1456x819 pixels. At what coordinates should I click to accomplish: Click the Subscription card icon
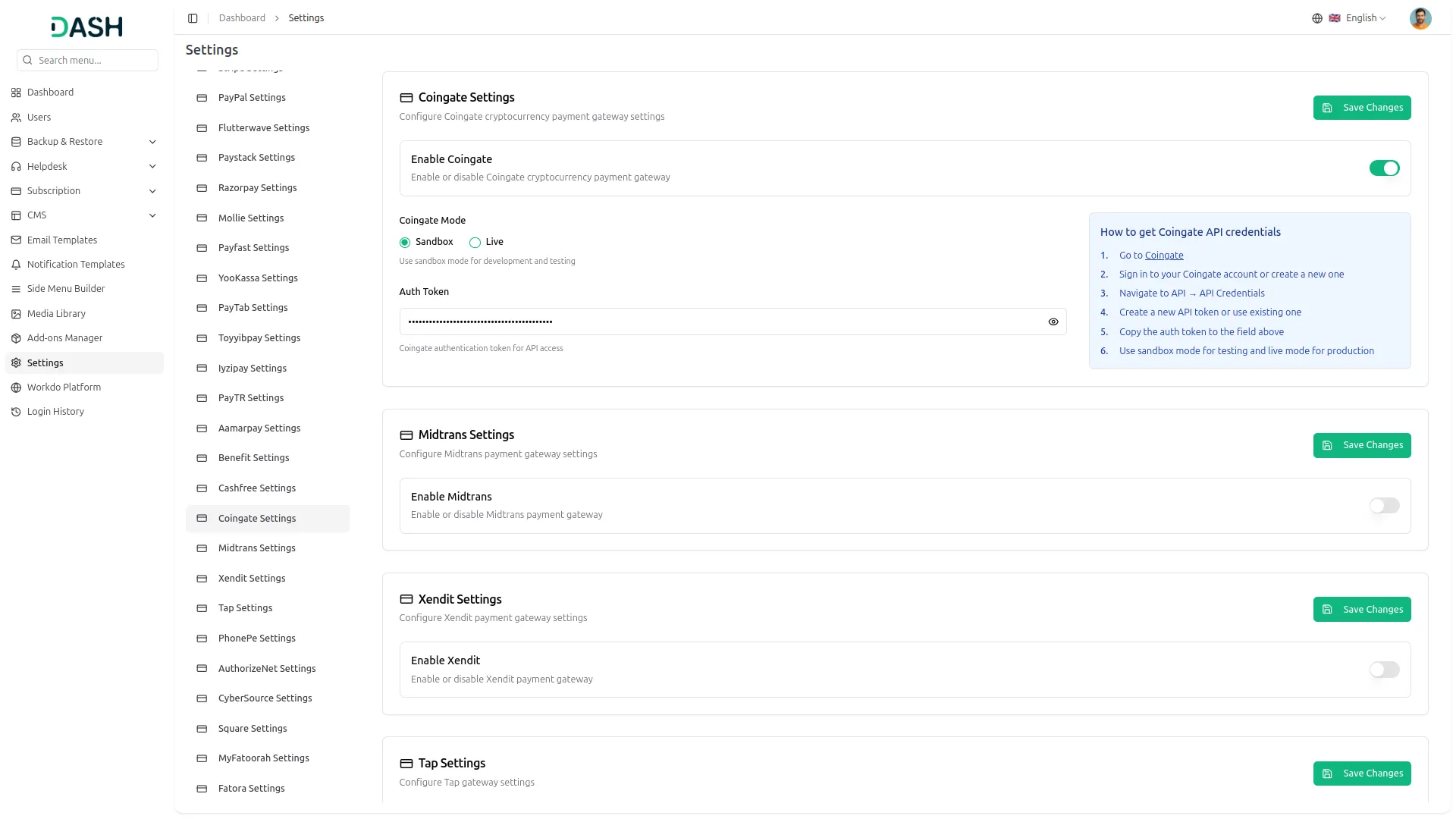tap(16, 191)
